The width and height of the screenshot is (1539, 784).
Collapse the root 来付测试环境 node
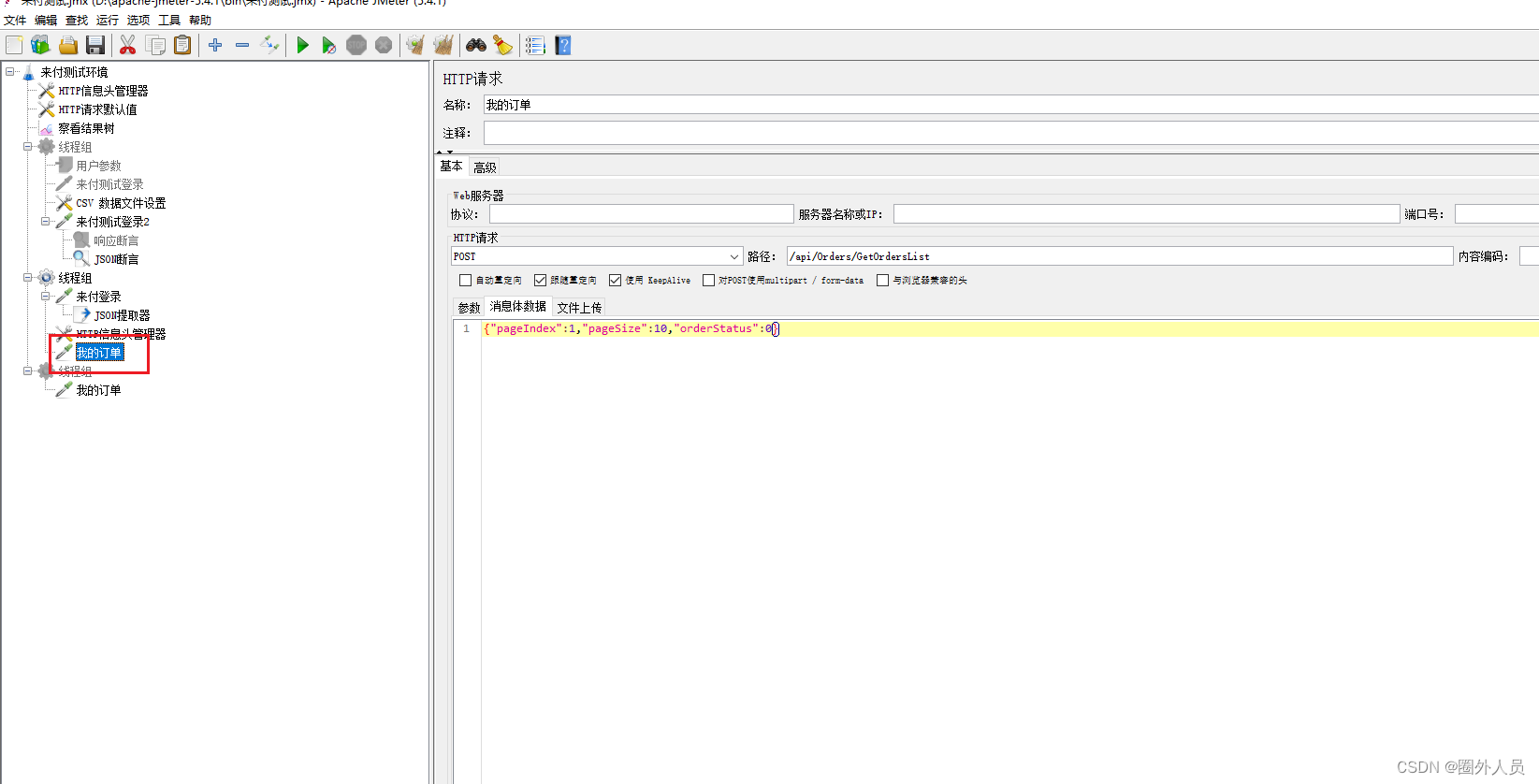(x=10, y=71)
